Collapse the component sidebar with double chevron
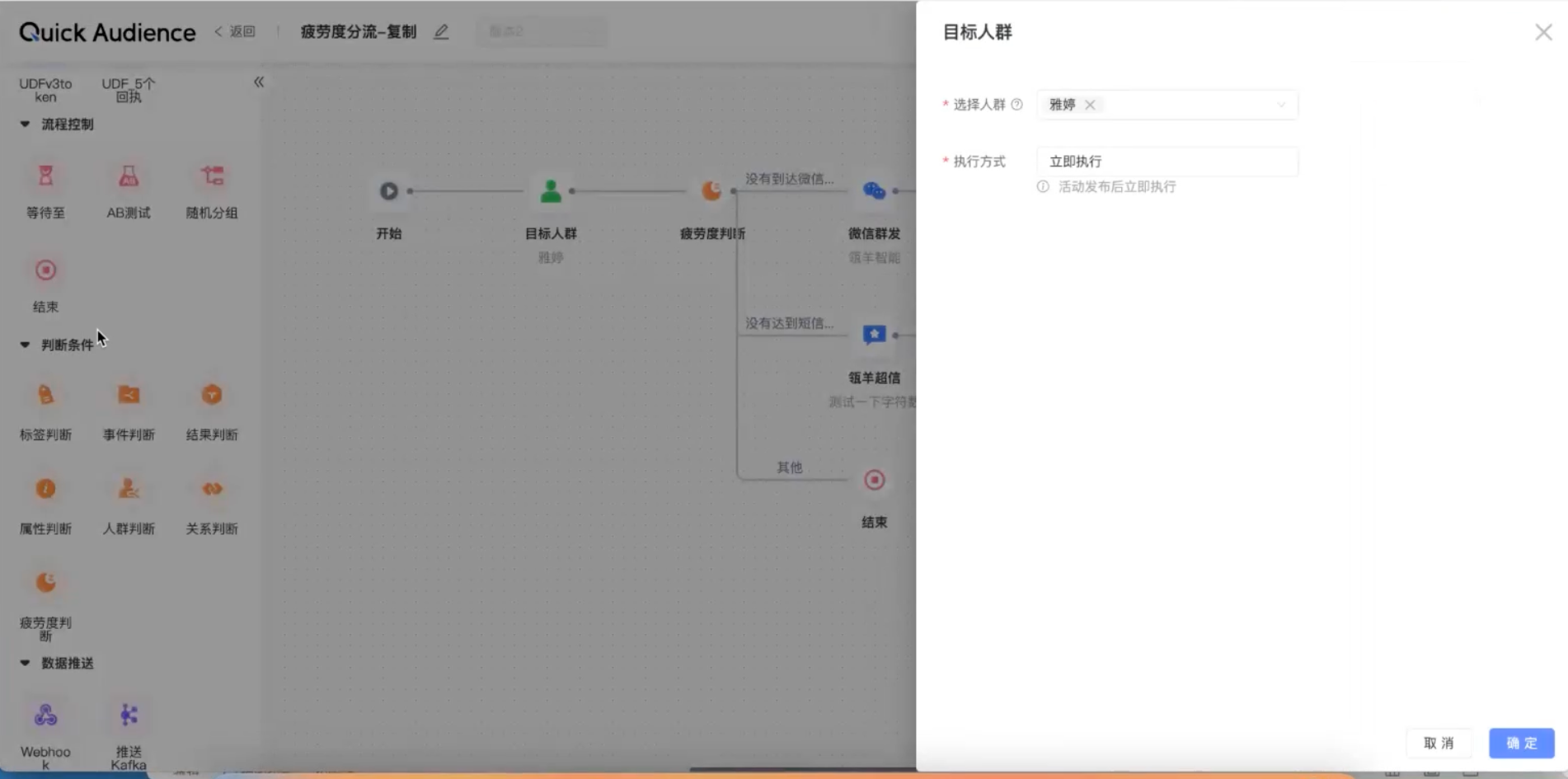Screen dimensions: 1568x779 click(x=259, y=82)
